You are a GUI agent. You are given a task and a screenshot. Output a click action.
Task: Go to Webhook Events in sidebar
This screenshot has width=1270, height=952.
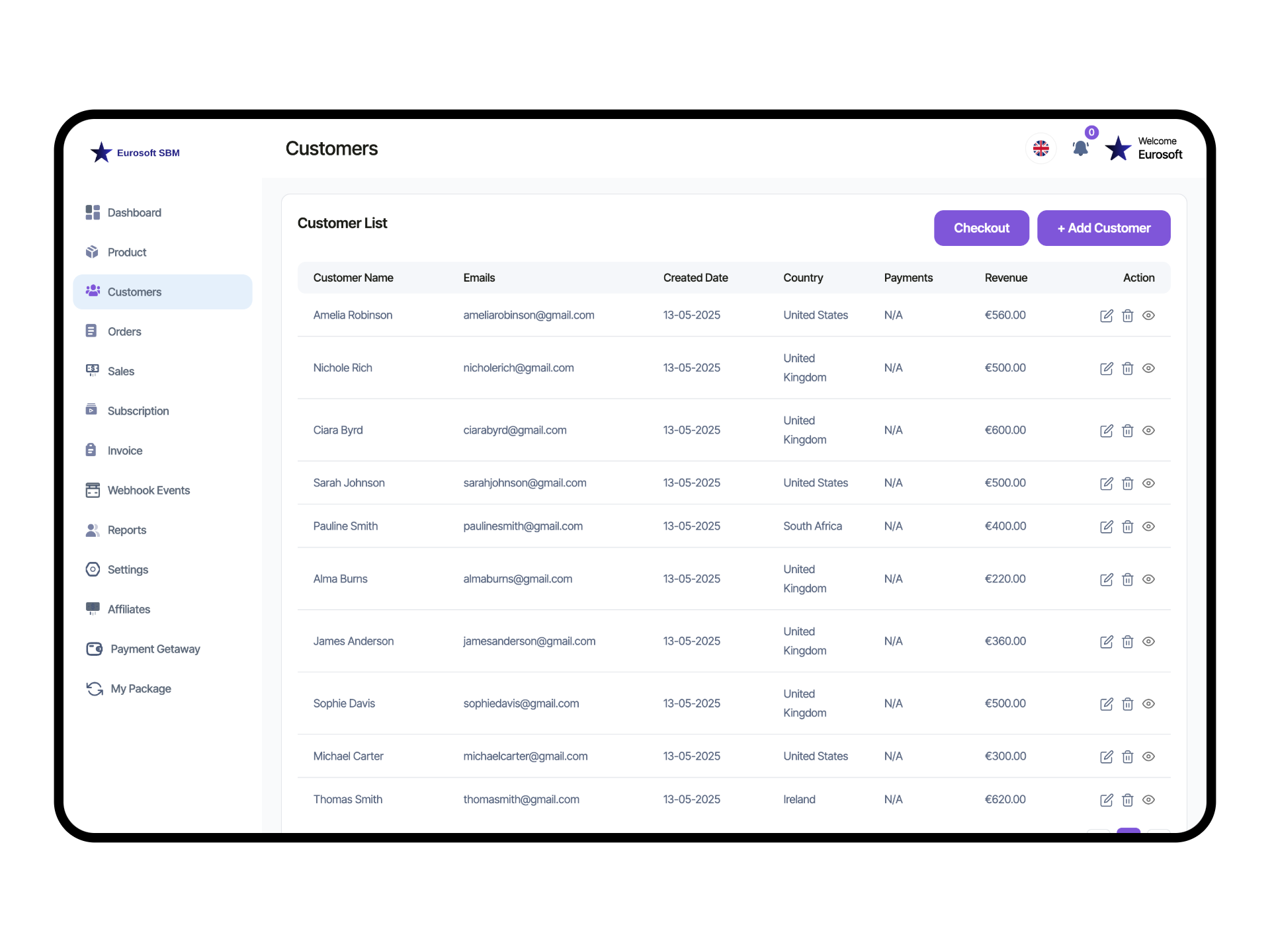pos(148,491)
